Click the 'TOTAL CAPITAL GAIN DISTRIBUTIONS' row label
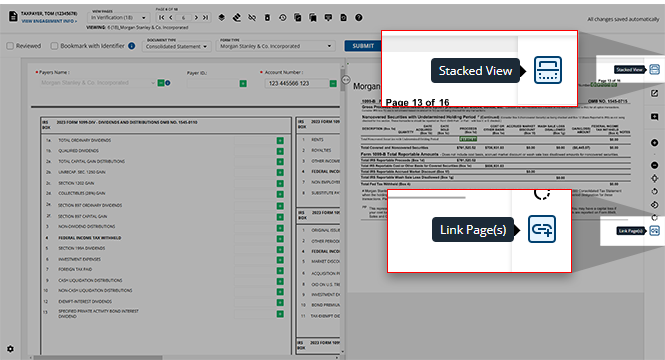Screen dimensions: 665x360 tap(92, 162)
